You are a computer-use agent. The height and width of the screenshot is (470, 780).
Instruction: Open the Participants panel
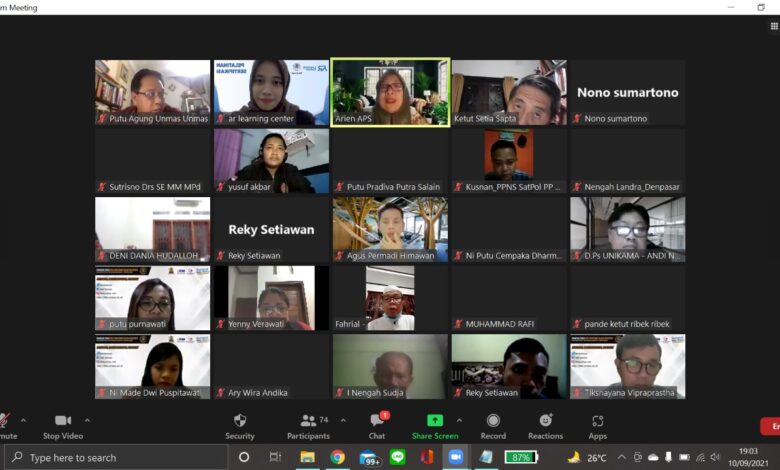click(x=308, y=425)
